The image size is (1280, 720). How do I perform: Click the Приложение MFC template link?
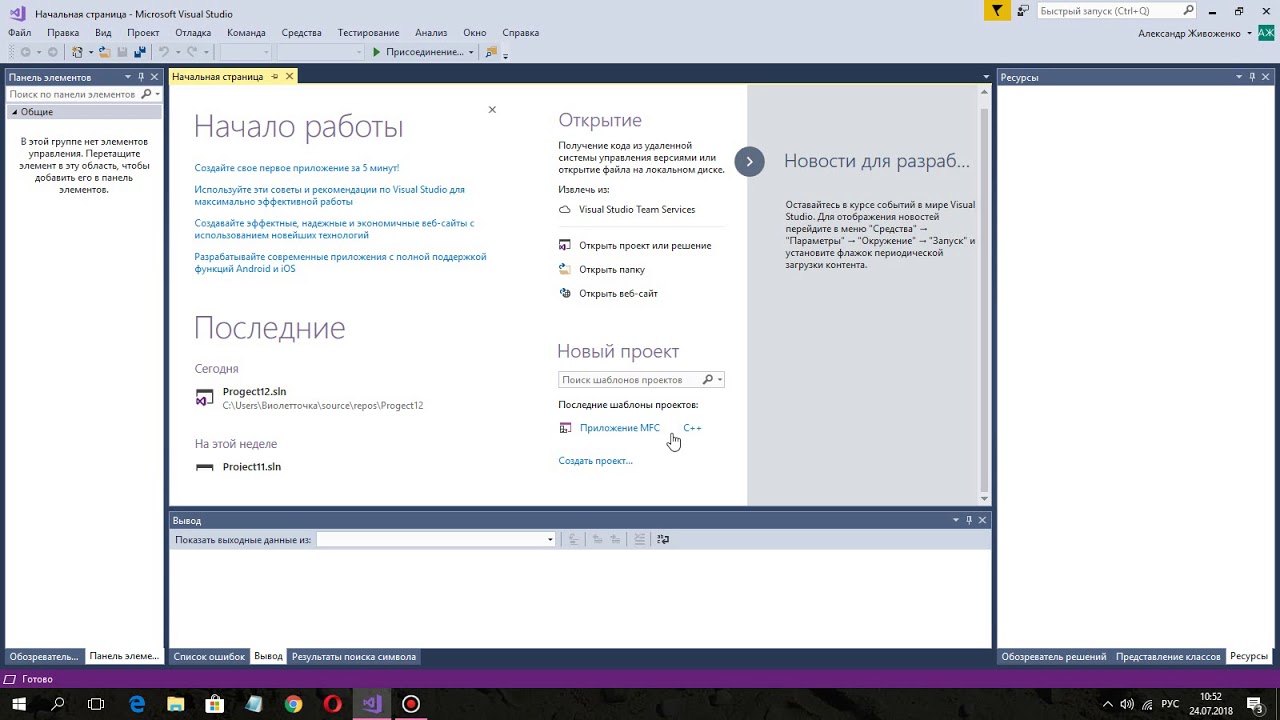click(620, 428)
